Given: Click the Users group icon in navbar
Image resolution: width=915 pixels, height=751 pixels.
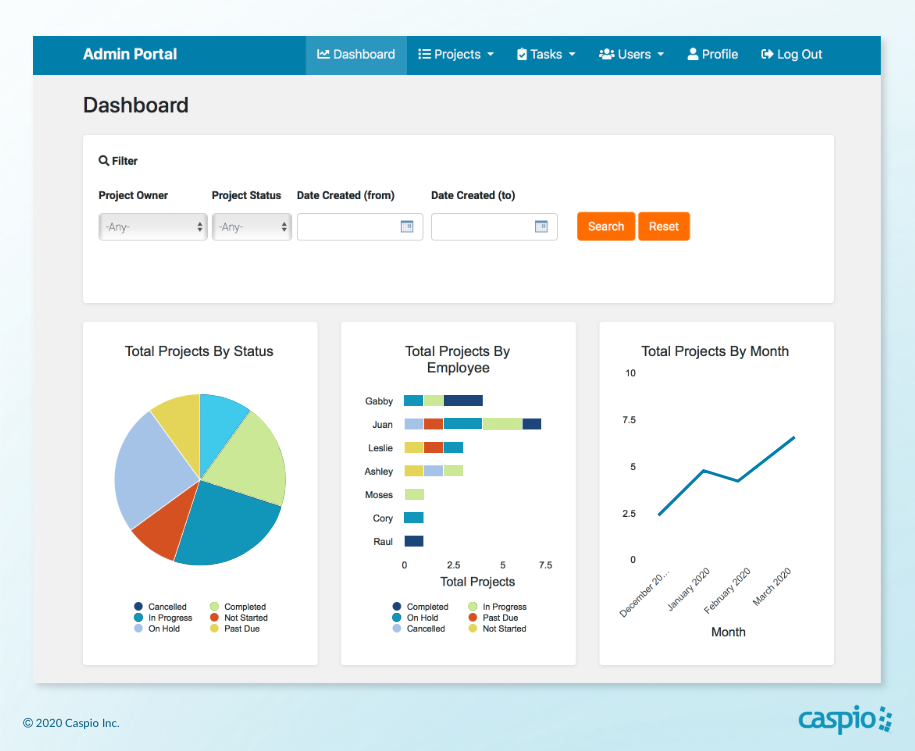Looking at the screenshot, I should [606, 55].
